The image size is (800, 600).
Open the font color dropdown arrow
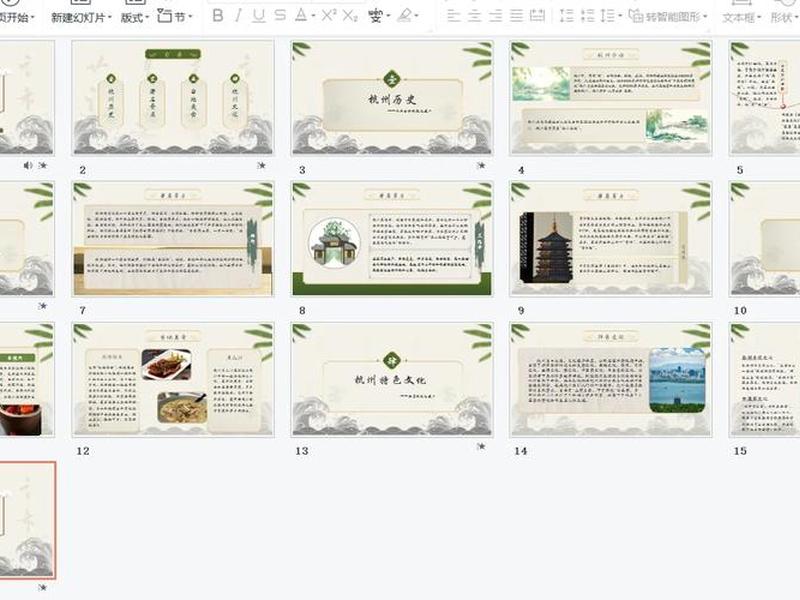(313, 16)
